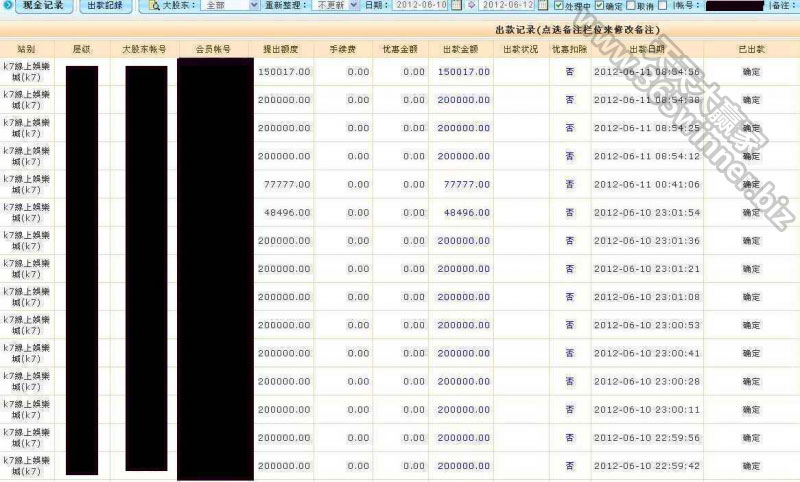Click 否 in the 22:59:56 row
This screenshot has width=800, height=482.
(x=570, y=438)
